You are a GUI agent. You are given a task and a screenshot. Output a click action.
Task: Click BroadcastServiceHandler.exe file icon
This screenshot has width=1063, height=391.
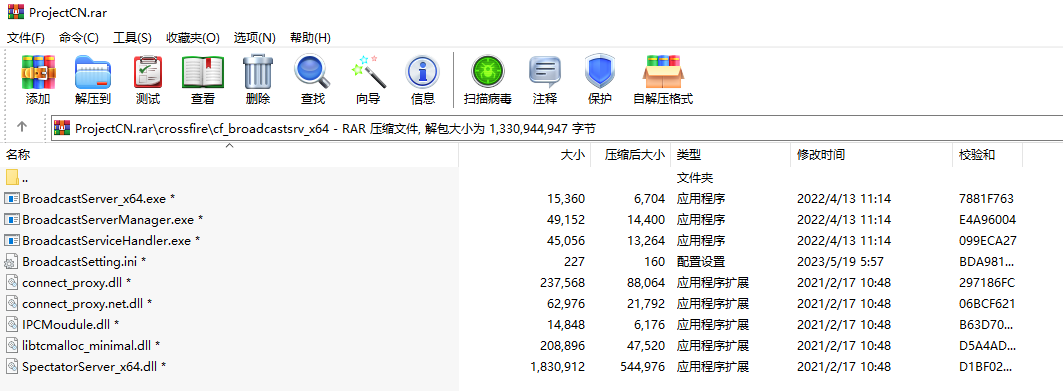click(12, 241)
